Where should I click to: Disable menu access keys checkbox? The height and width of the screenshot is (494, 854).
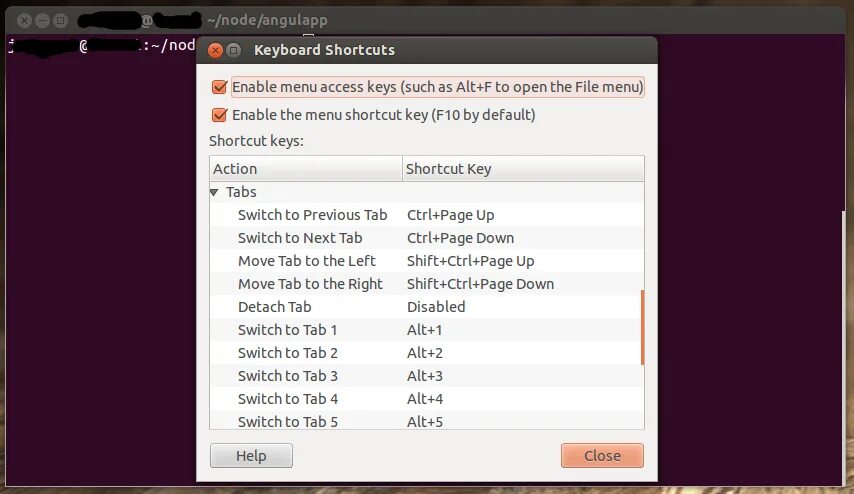pos(219,87)
